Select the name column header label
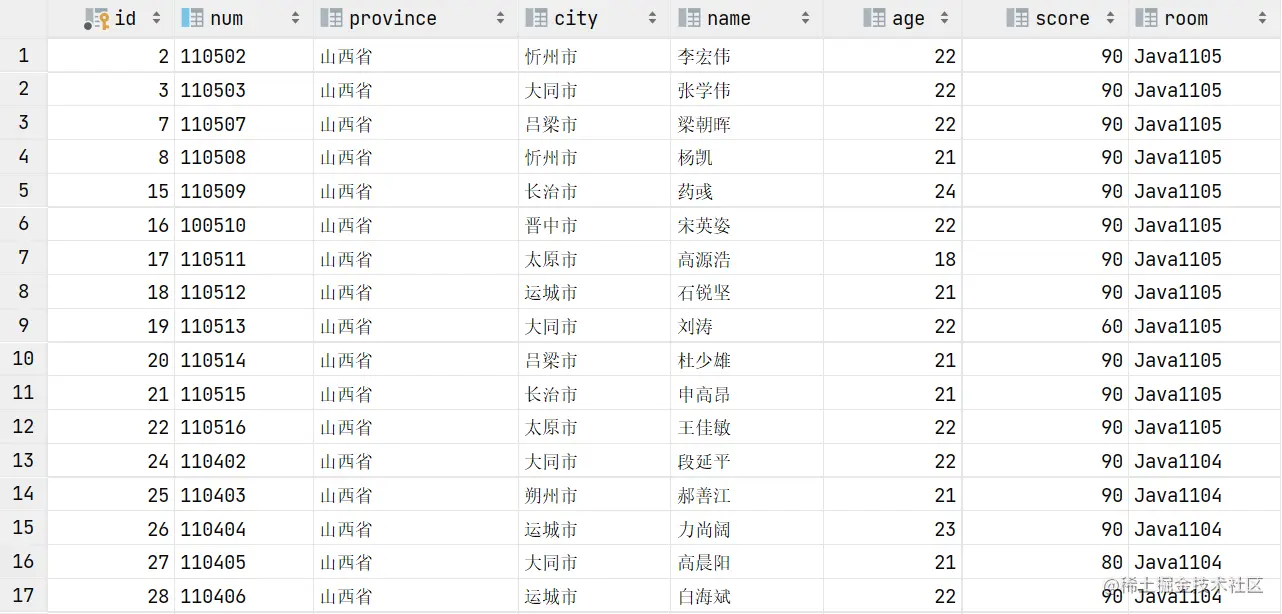The height and width of the screenshot is (614, 1282). (x=728, y=19)
